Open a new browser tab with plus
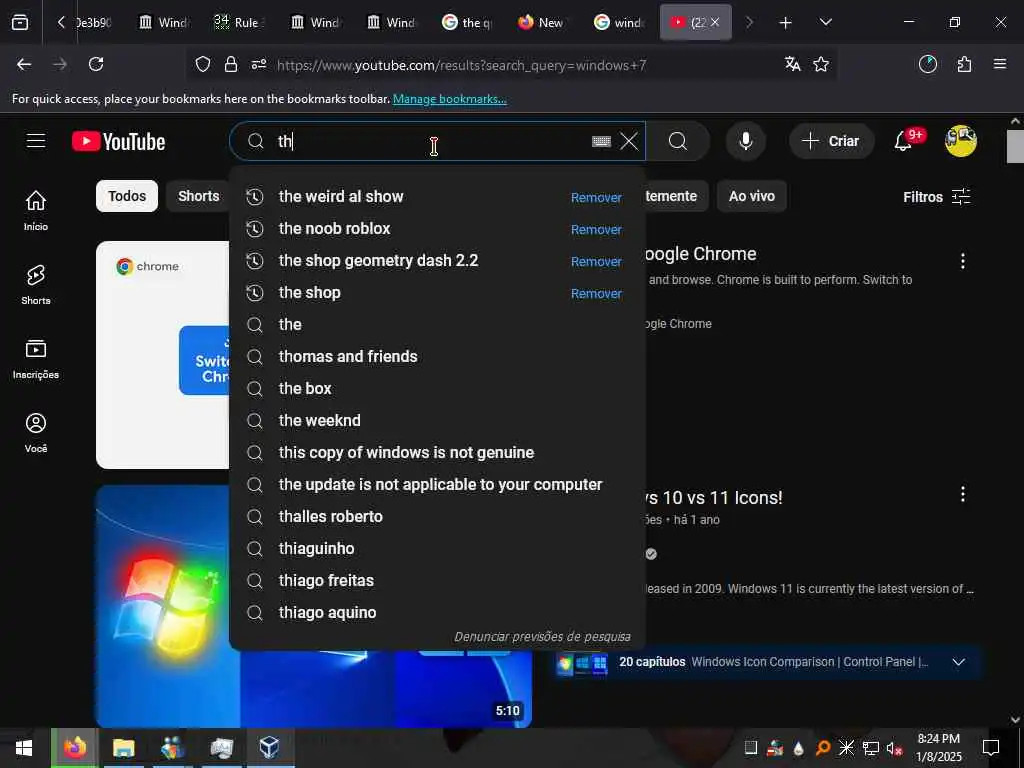This screenshot has width=1024, height=768. pyautogui.click(x=786, y=23)
